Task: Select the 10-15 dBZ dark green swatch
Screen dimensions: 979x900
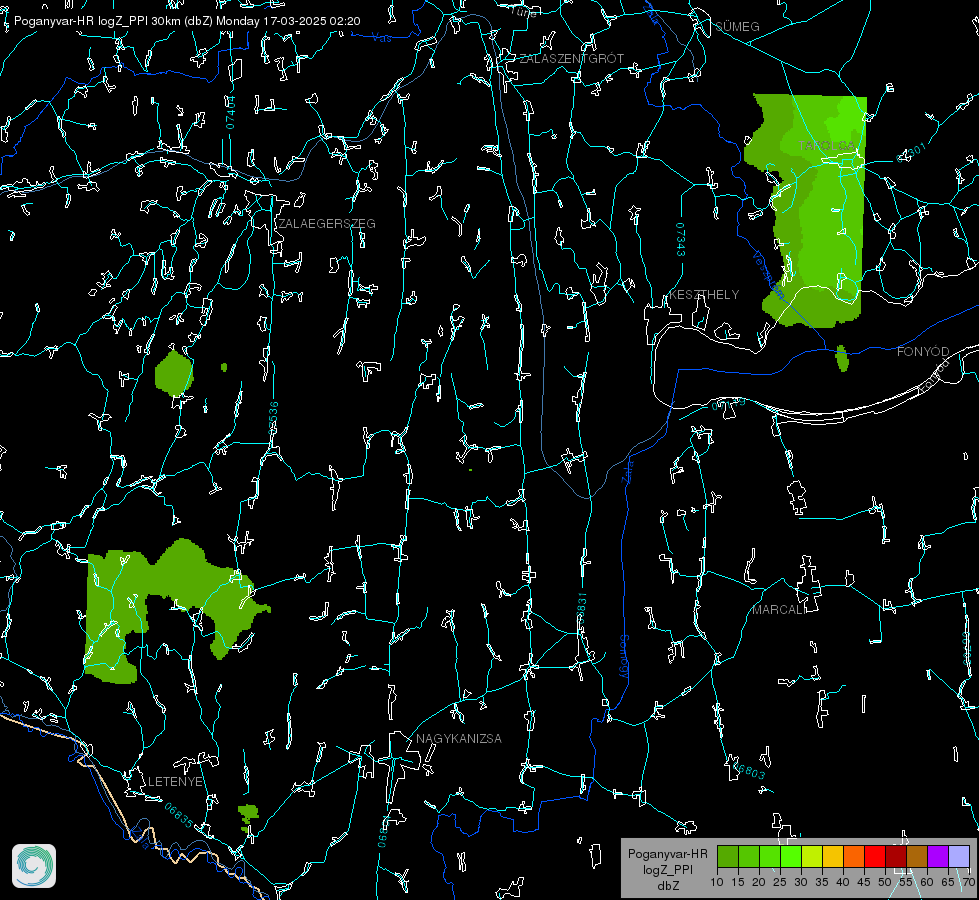Action: pyautogui.click(x=728, y=856)
